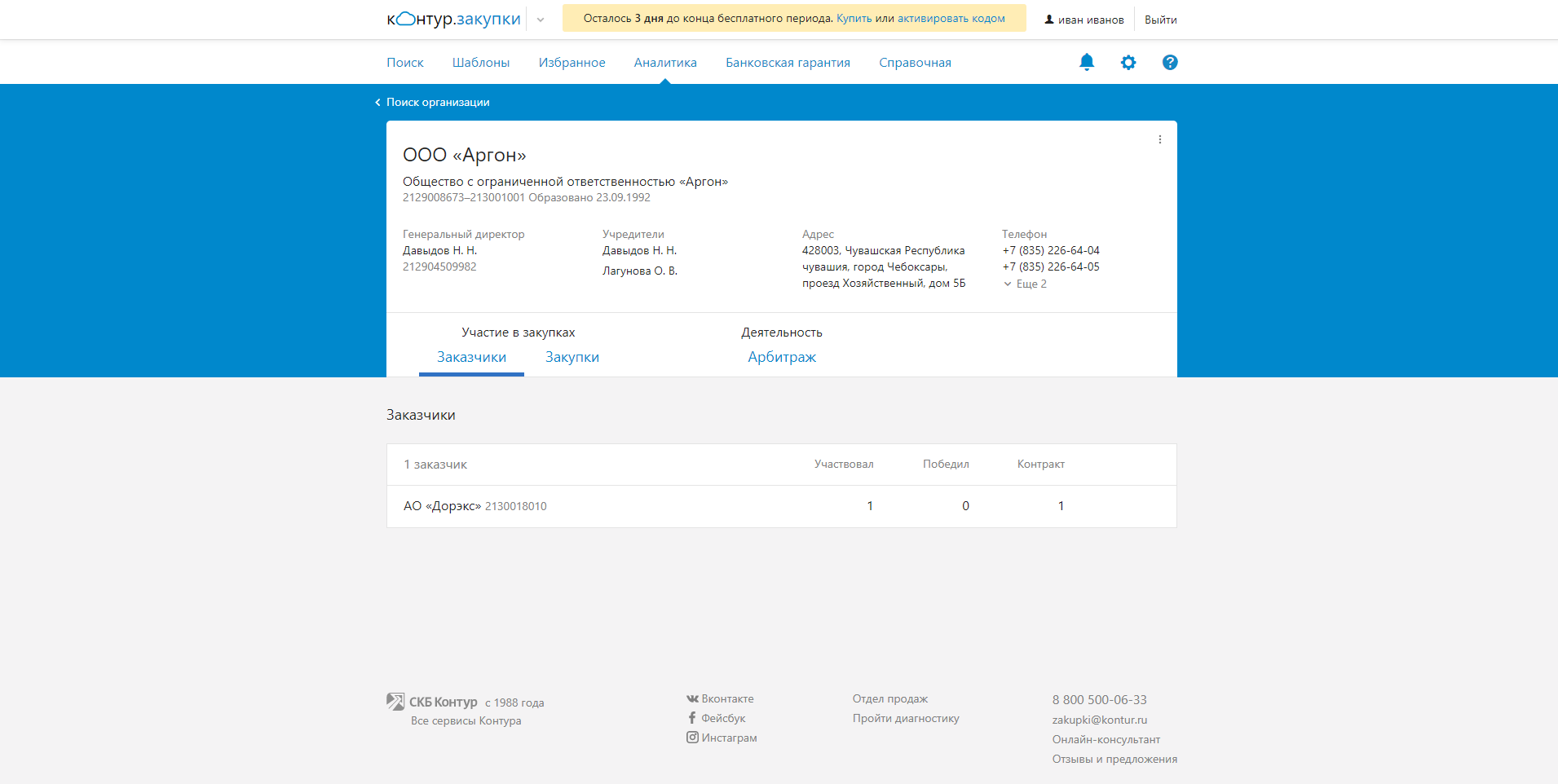This screenshot has height=784, width=1558.
Task: Open the notifications bell
Action: click(x=1087, y=62)
